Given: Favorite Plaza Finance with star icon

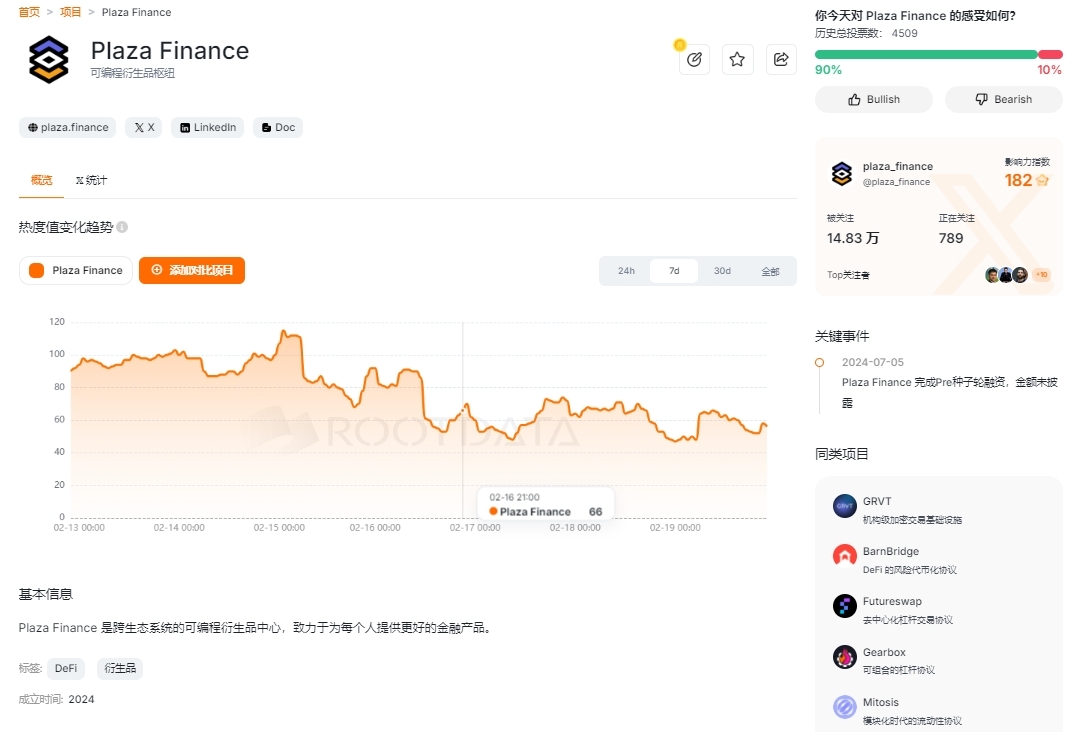Looking at the screenshot, I should click(737, 60).
